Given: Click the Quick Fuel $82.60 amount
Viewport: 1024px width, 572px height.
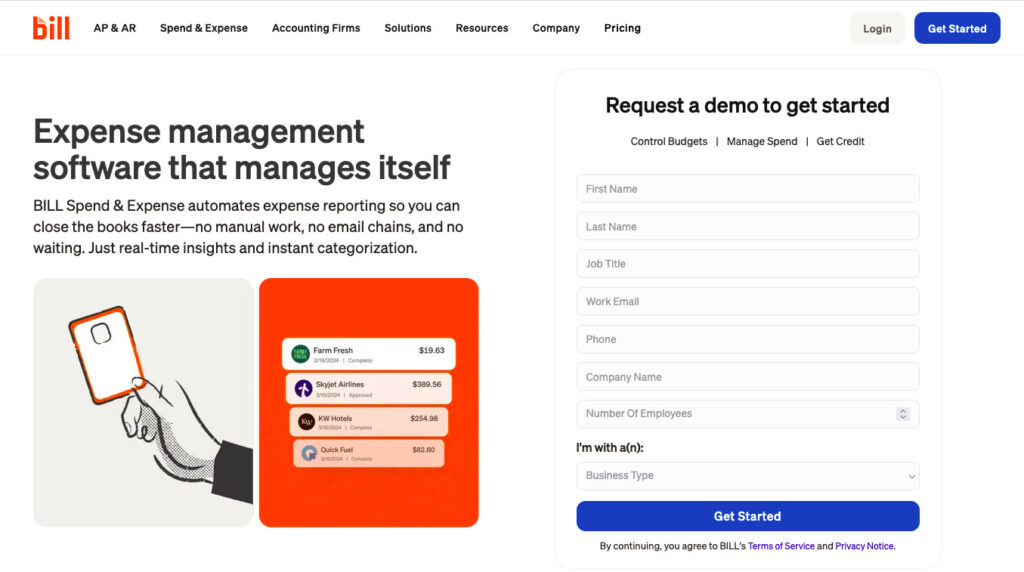Looking at the screenshot, I should 423,450.
